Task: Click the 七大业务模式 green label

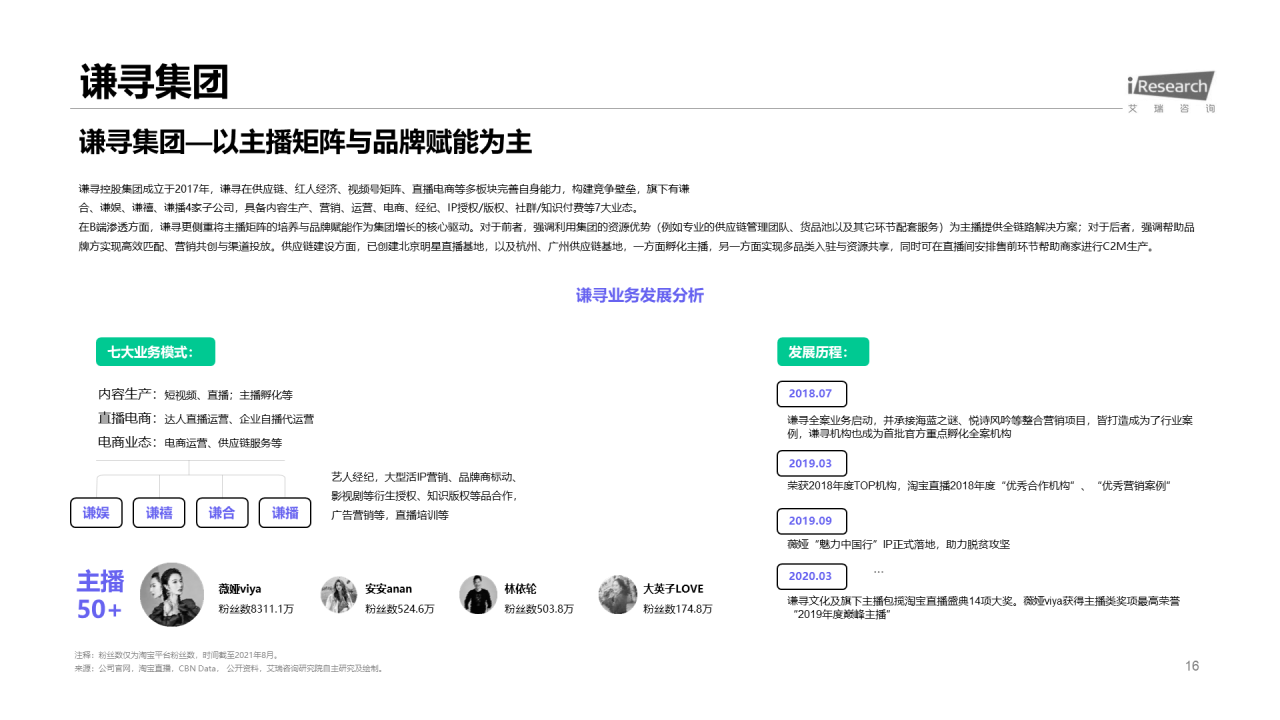Action: 155,352
